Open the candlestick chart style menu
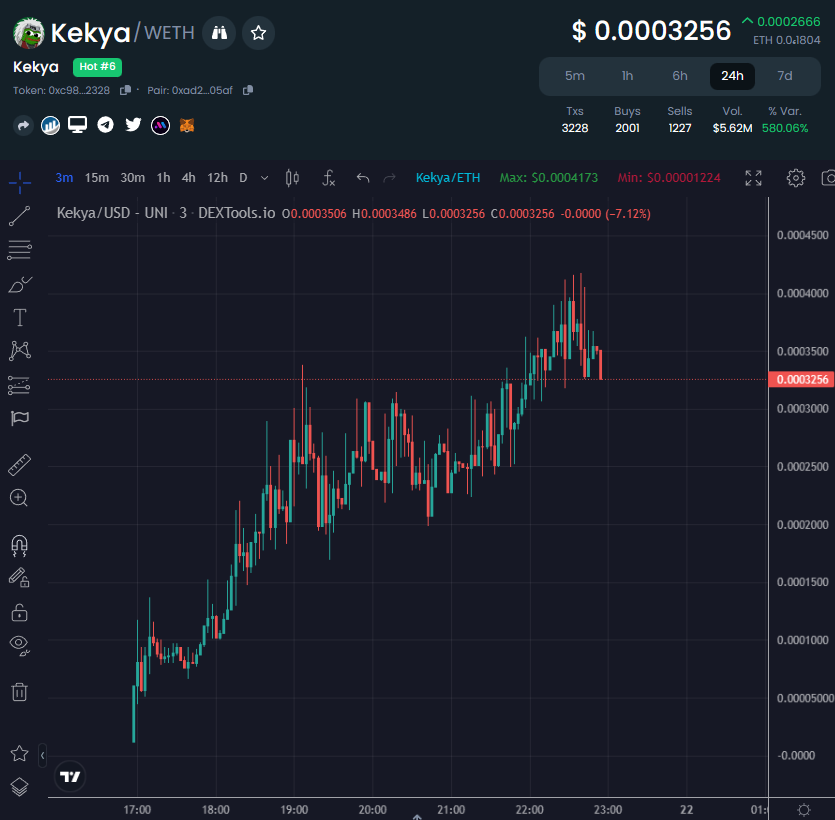The width and height of the screenshot is (835, 820). (292, 178)
